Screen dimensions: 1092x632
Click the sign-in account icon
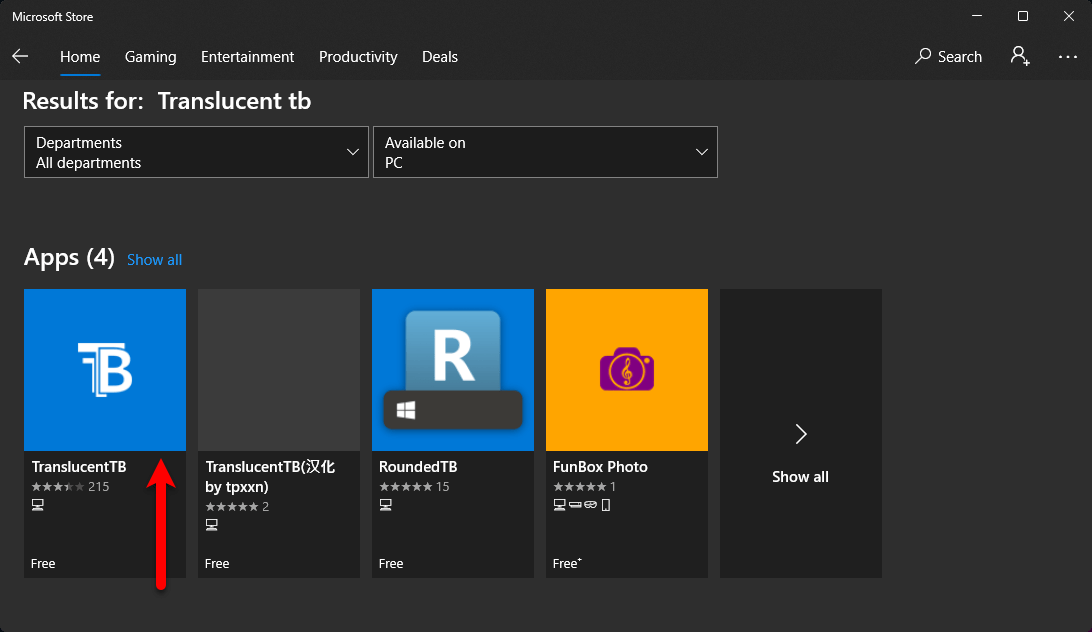pos(1020,56)
